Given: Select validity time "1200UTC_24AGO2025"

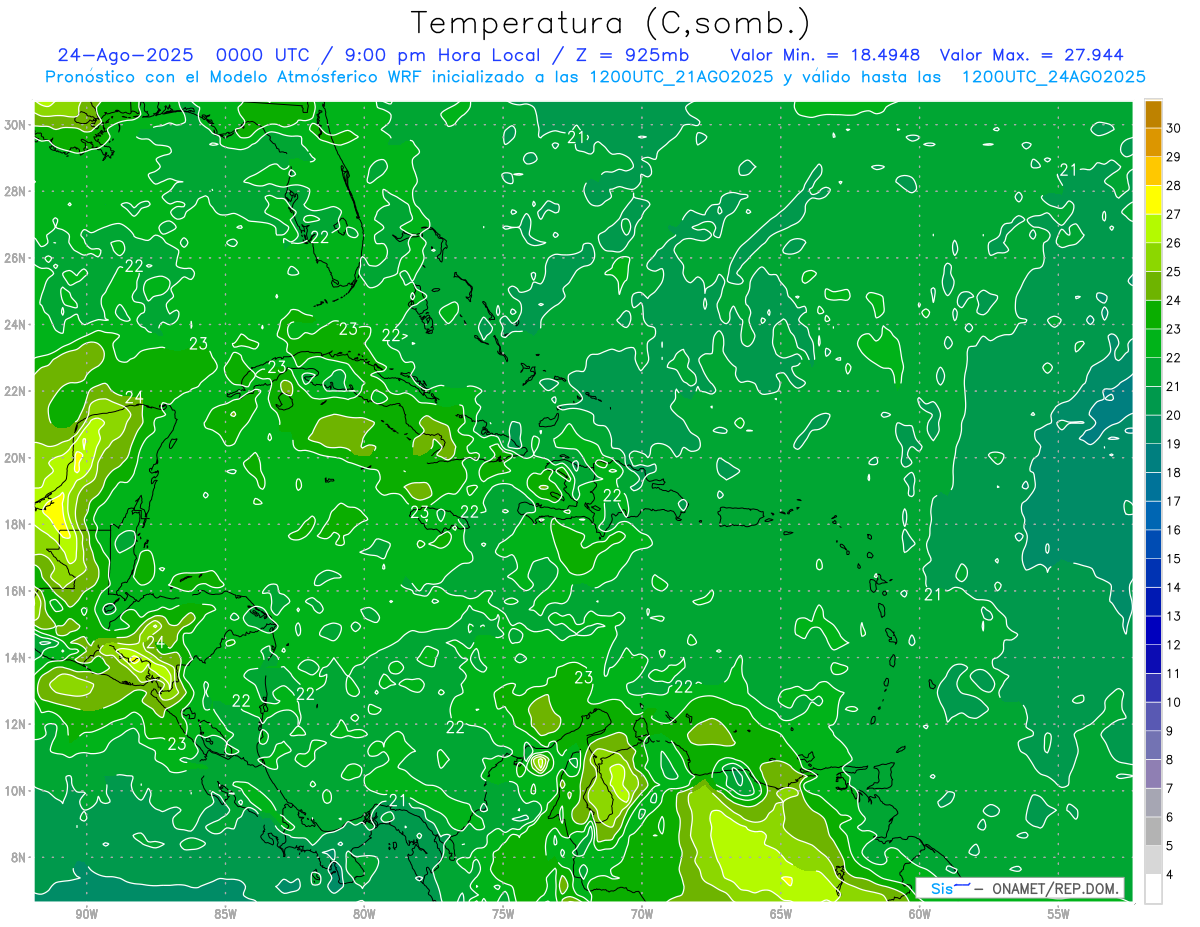Looking at the screenshot, I should [1053, 77].
